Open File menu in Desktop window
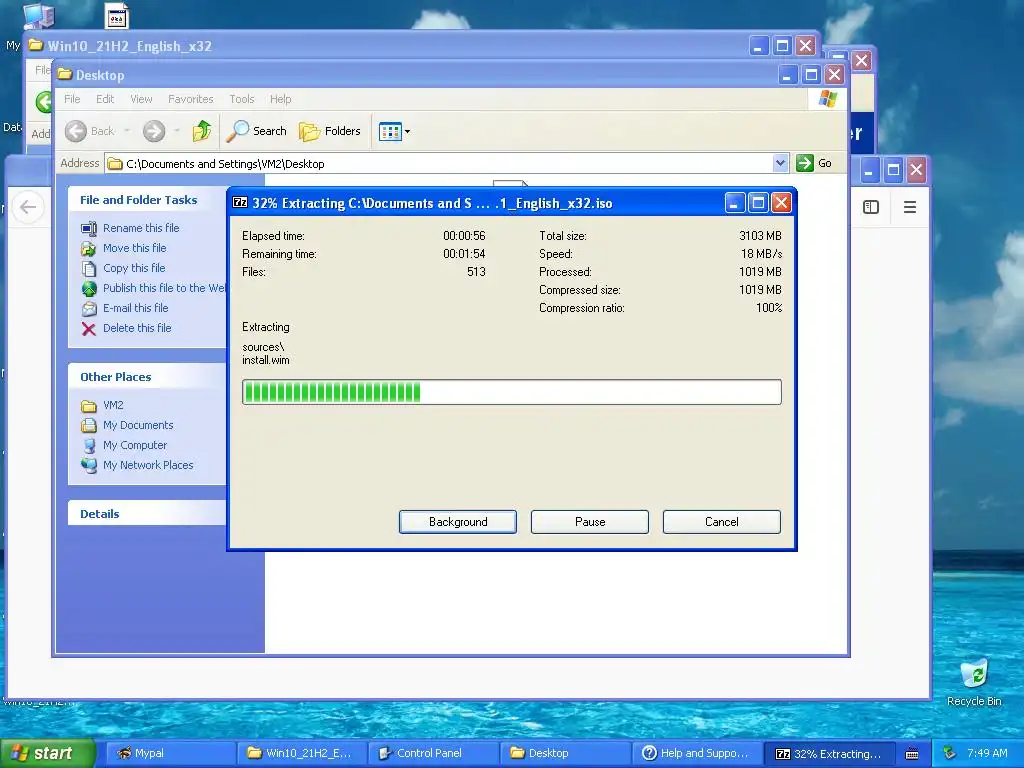 72,99
